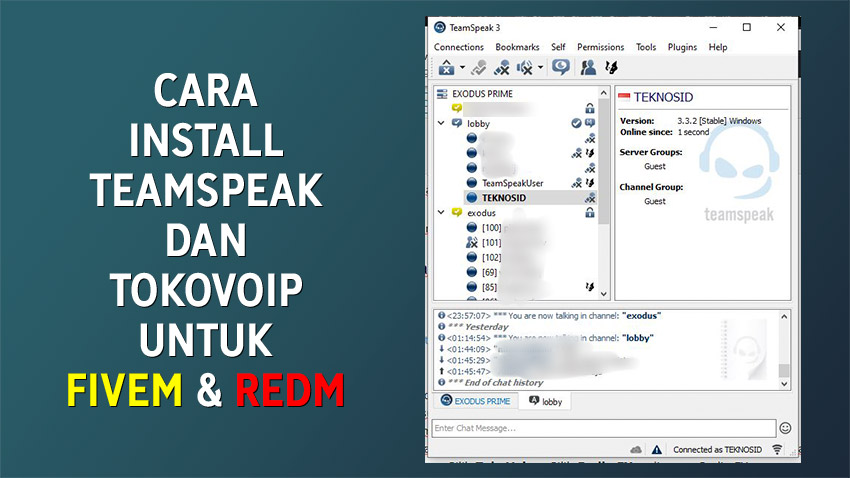Open the connect button dropdown arrow

(x=462, y=68)
